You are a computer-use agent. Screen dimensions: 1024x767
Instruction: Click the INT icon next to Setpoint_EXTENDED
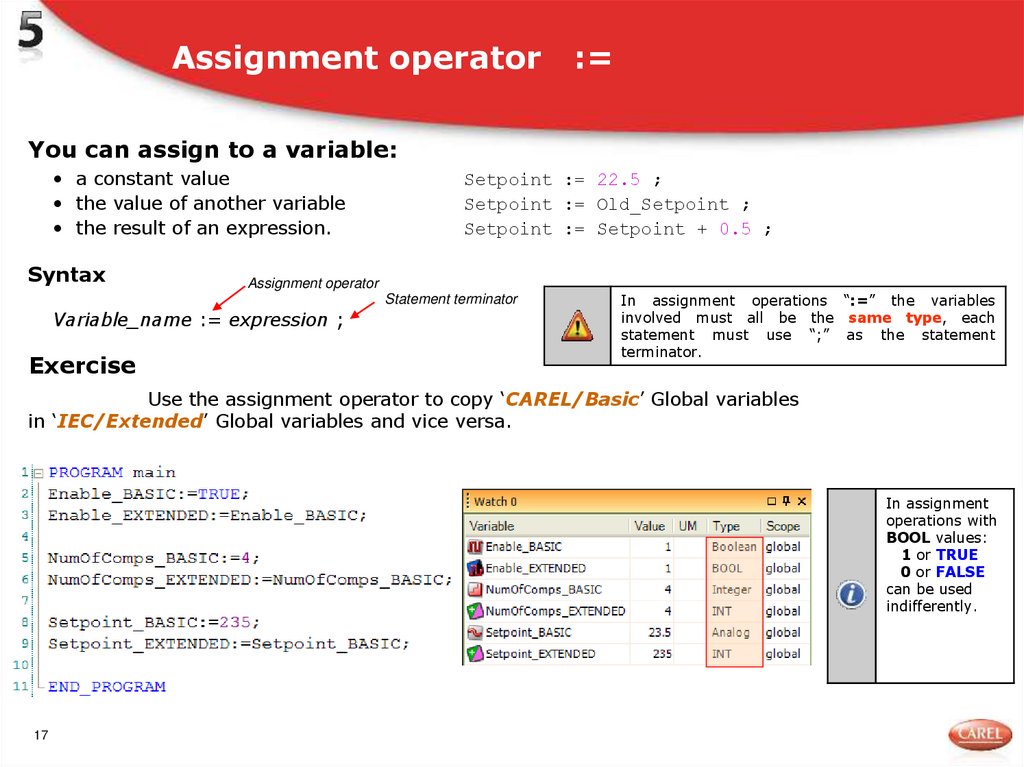point(474,653)
